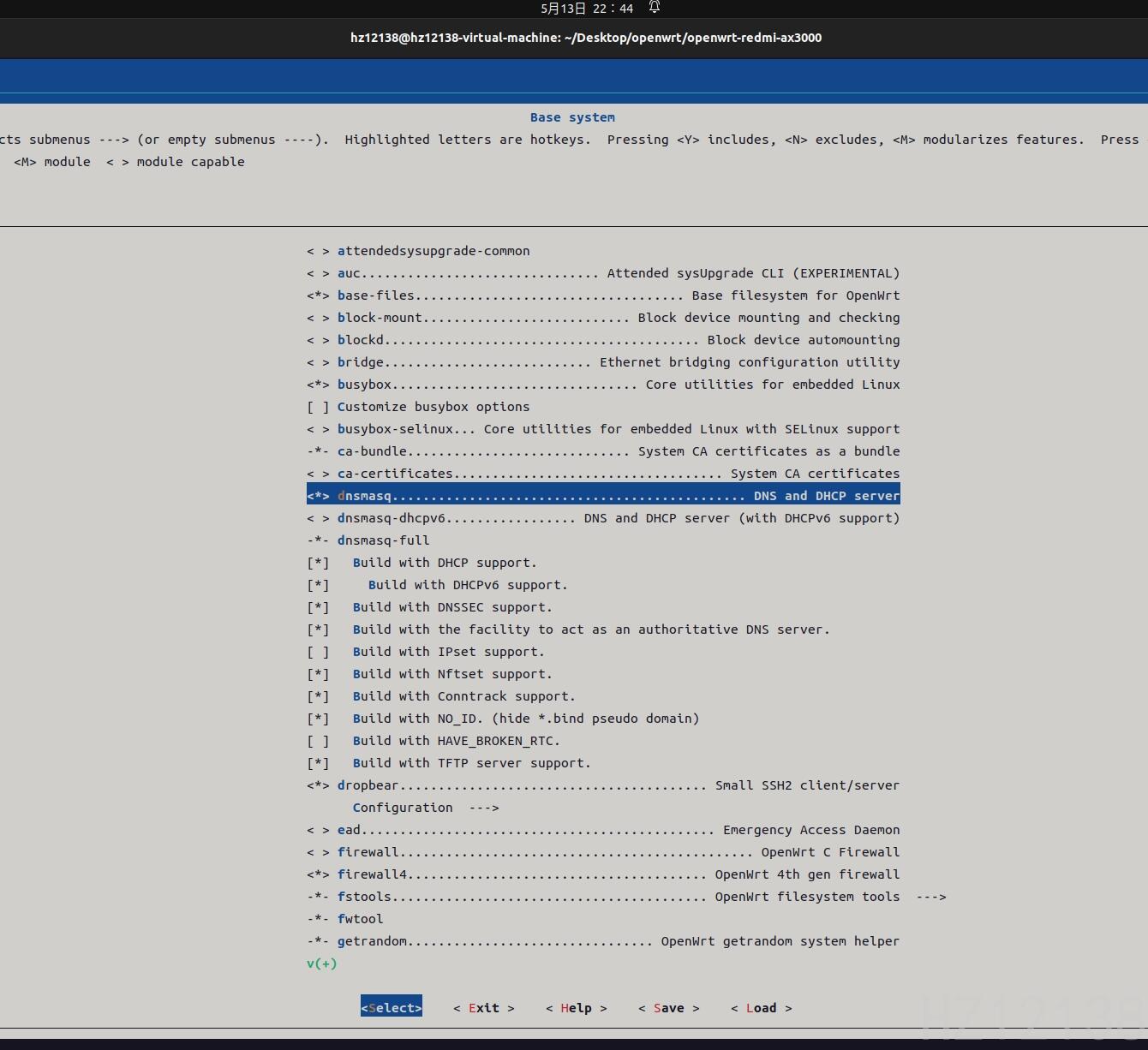Toggle the auc Attended sysUpgrade CLI package
Image resolution: width=1148 pixels, height=1050 pixels.
tap(603, 273)
